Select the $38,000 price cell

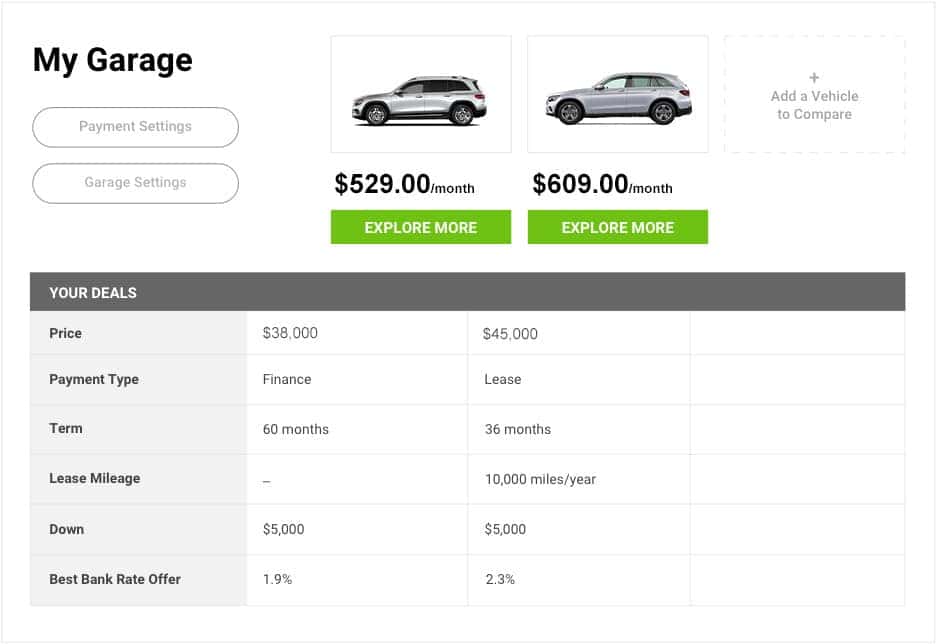point(357,333)
